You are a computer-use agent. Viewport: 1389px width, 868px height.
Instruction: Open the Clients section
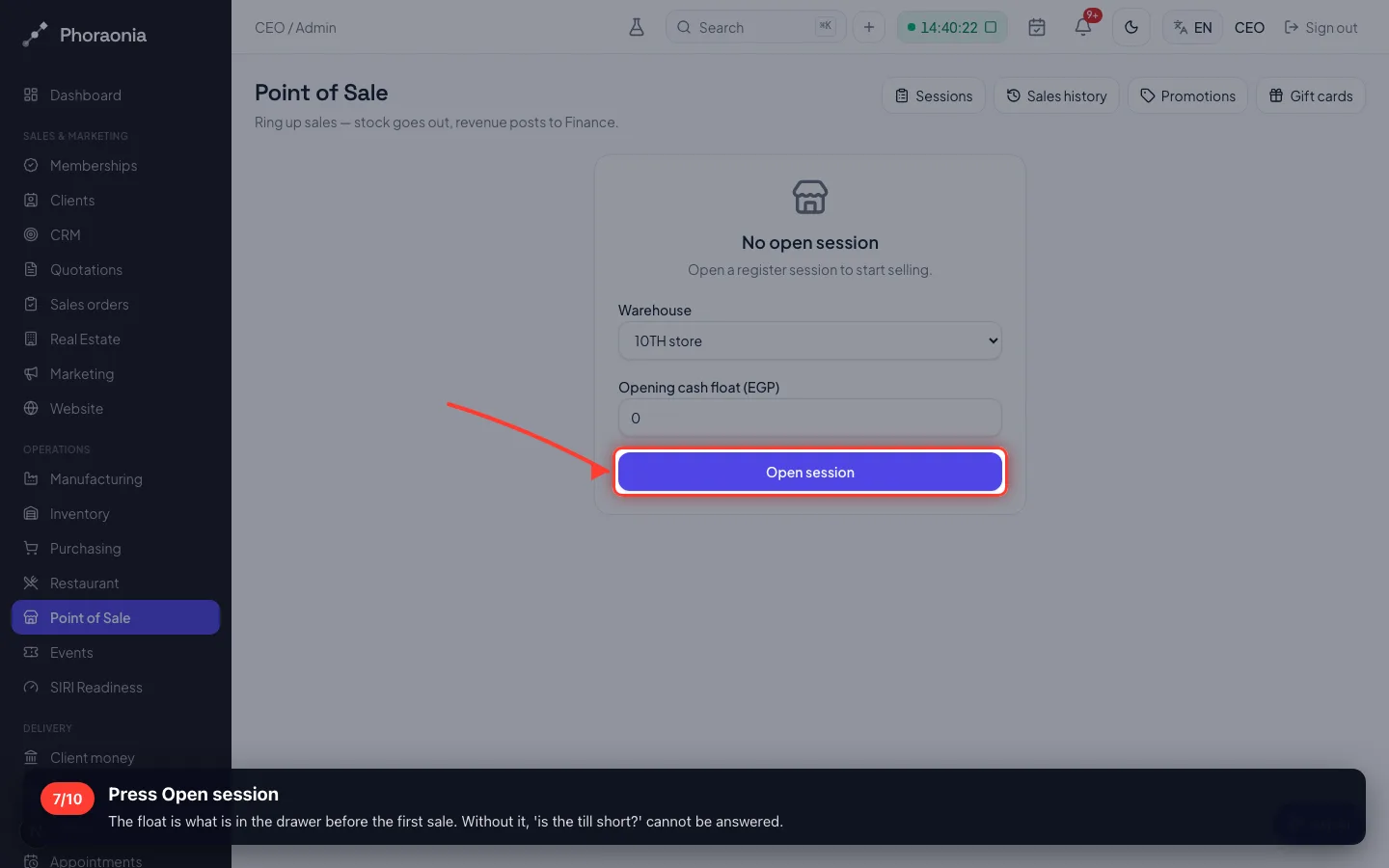[x=116, y=201]
